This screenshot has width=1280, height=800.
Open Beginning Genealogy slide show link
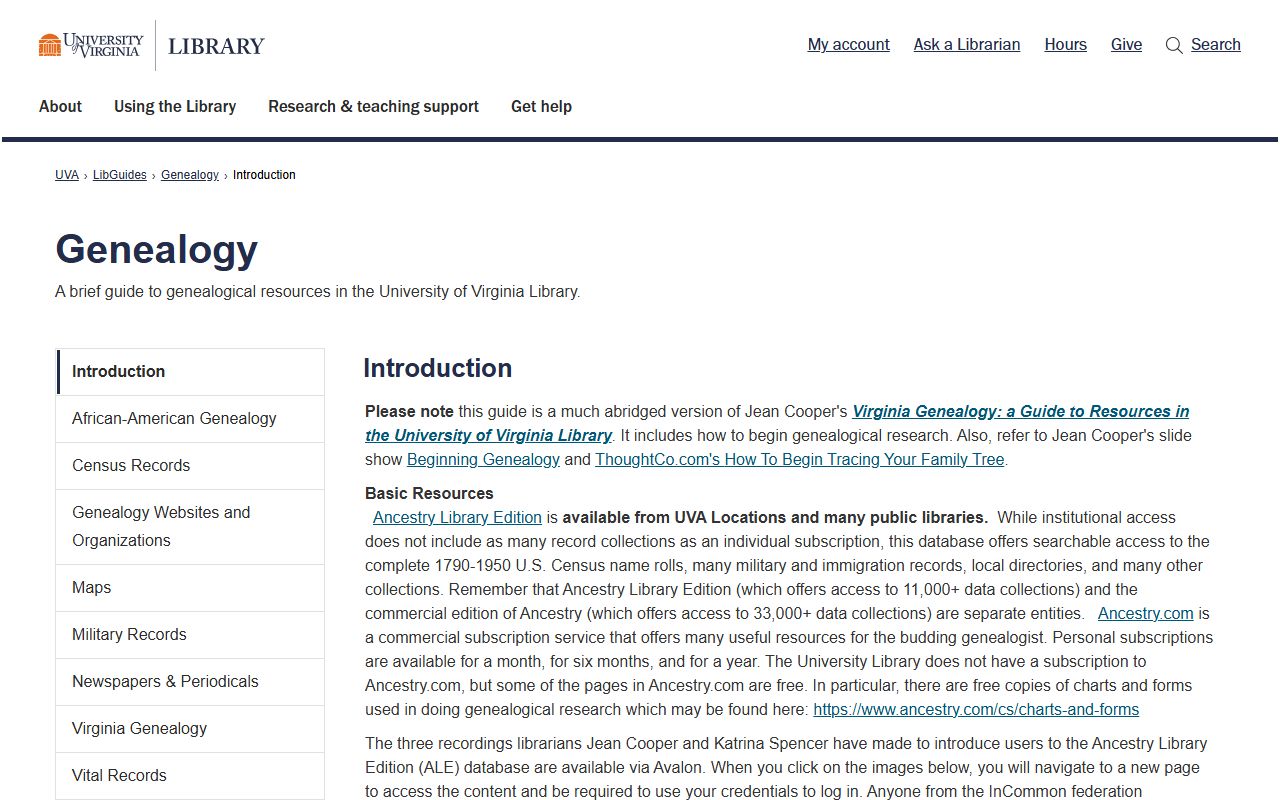[x=483, y=460]
